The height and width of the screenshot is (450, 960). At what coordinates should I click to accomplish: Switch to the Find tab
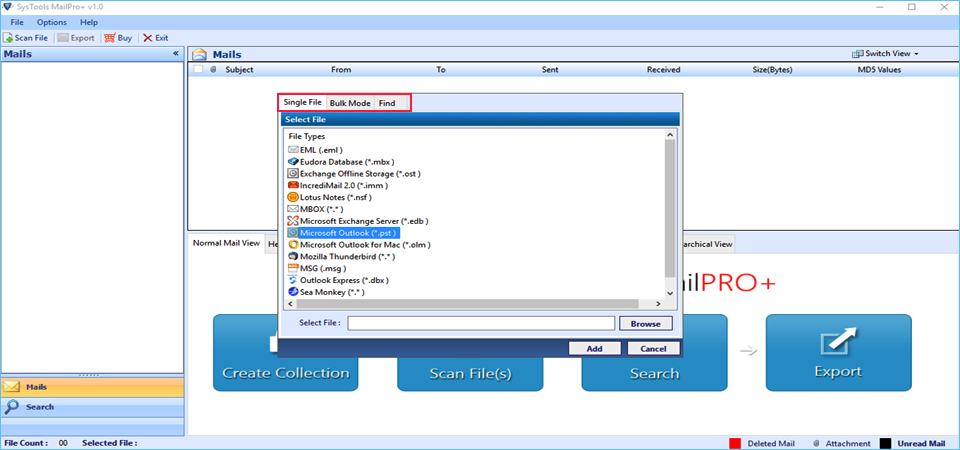(387, 103)
